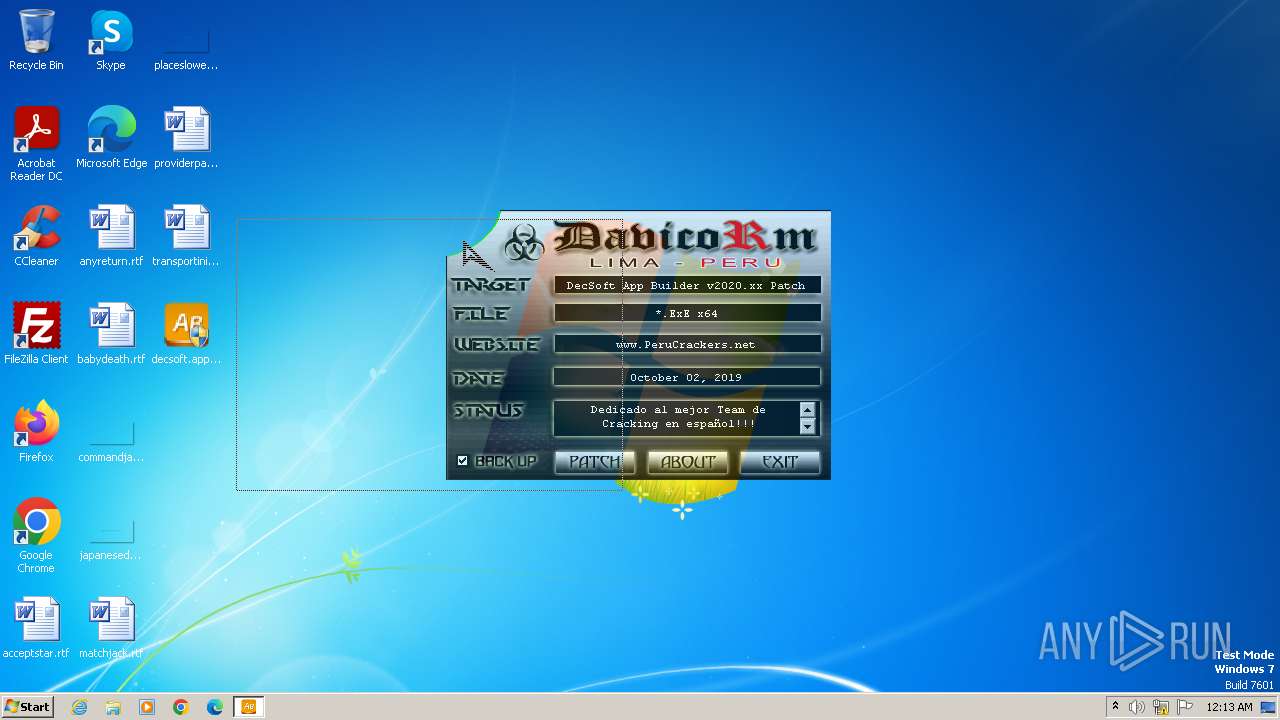1280x720 pixels.
Task: Click the volume speaker tray icon
Action: click(x=1137, y=707)
